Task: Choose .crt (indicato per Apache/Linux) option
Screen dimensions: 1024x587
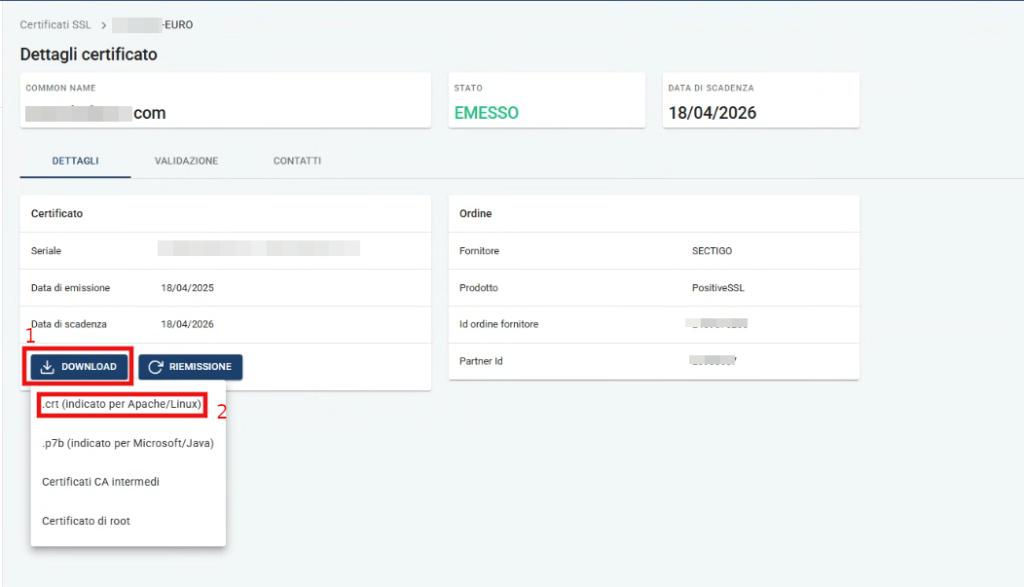Action: click(x=122, y=404)
